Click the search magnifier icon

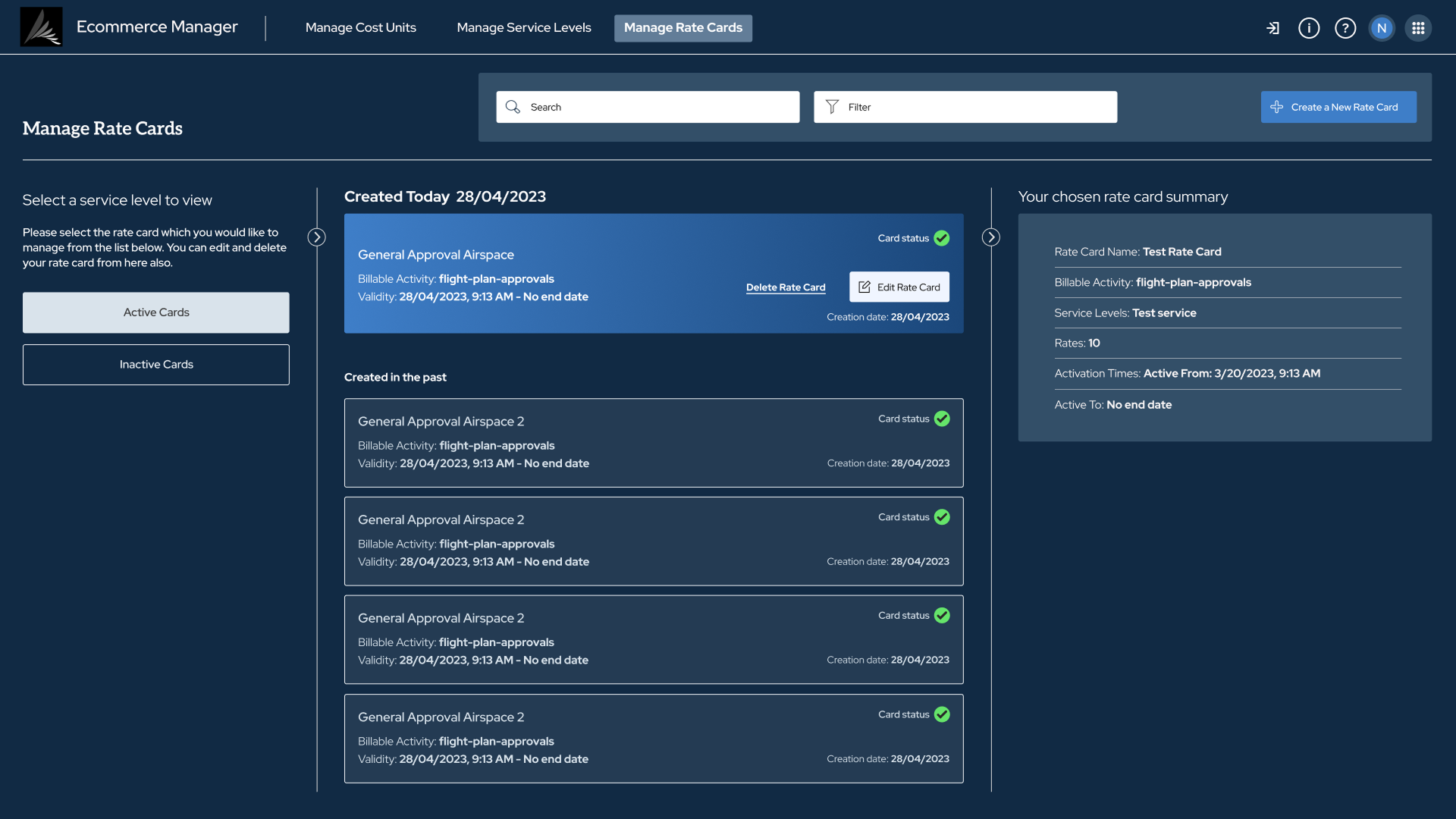513,107
